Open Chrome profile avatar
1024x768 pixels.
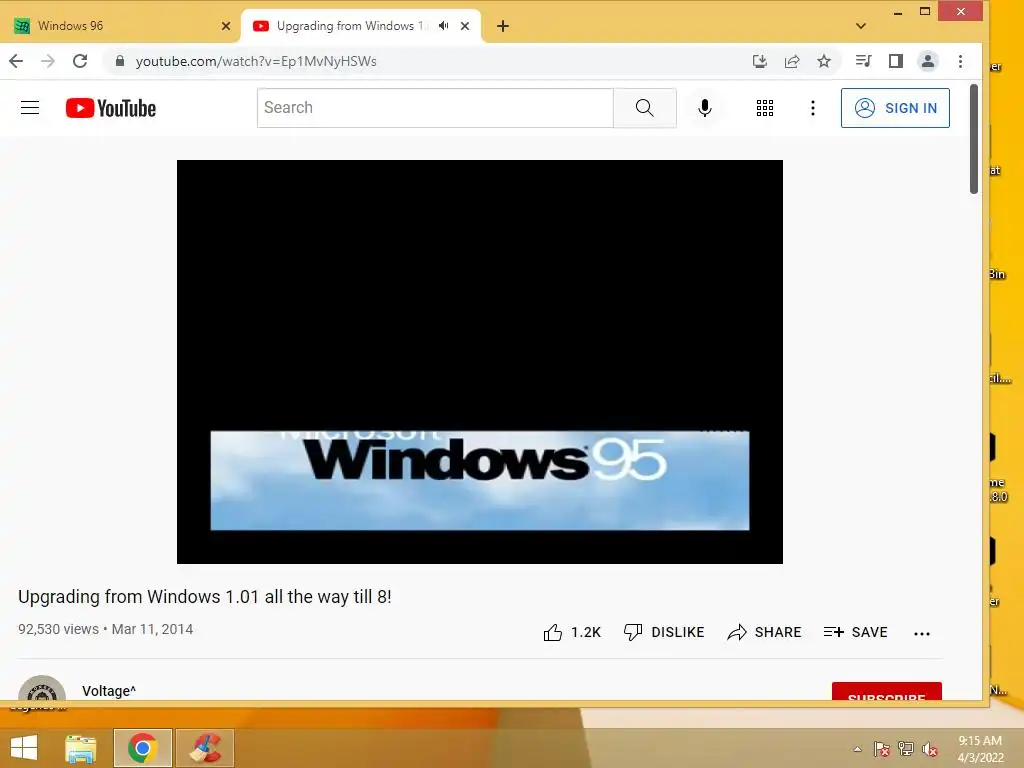(928, 61)
